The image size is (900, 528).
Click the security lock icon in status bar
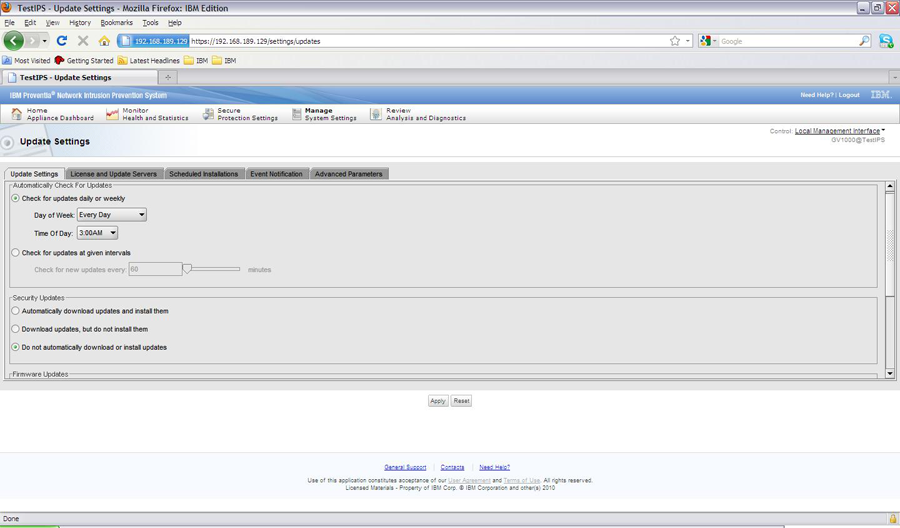click(893, 518)
